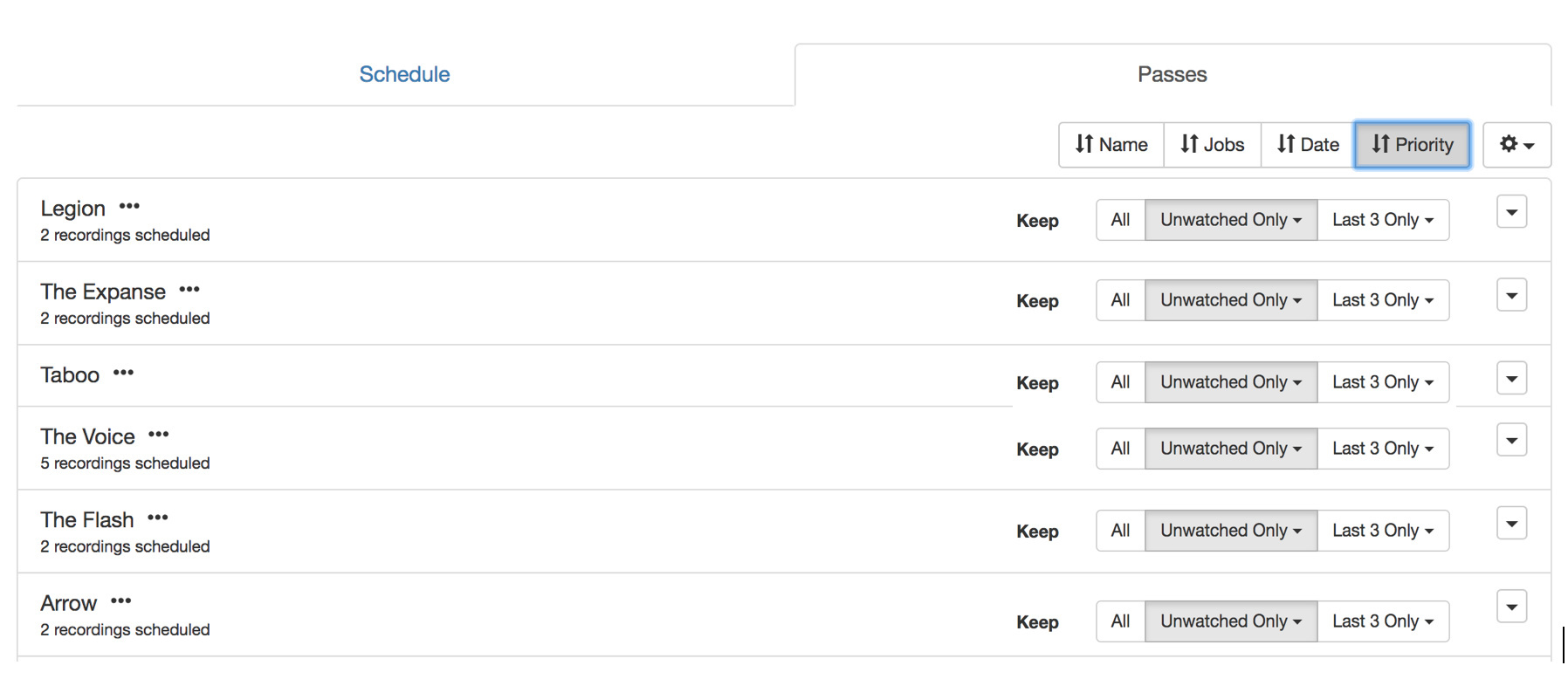Click the ellipsis icon beside The Expanse
1568x686 pixels.
[x=189, y=290]
